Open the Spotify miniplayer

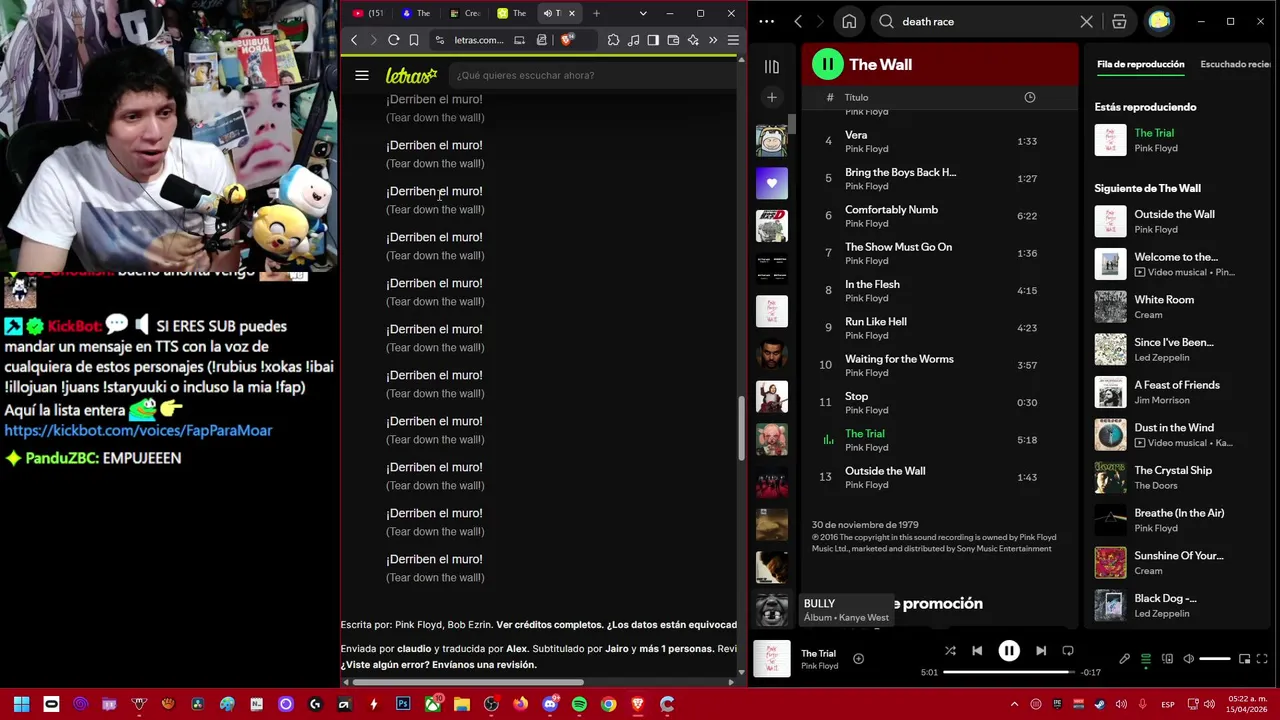tap(1244, 659)
